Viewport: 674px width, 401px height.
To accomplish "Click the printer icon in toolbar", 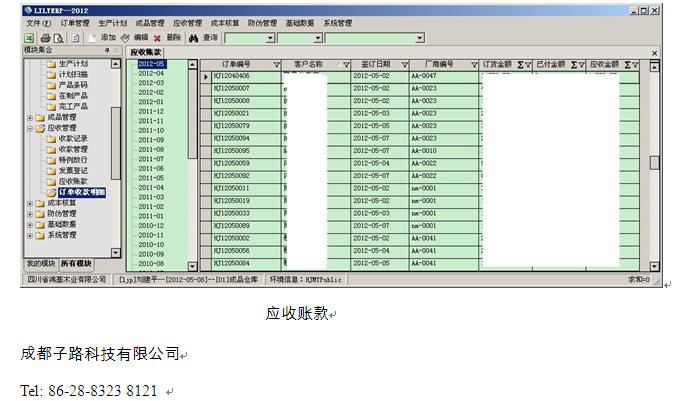I will click(x=46, y=37).
